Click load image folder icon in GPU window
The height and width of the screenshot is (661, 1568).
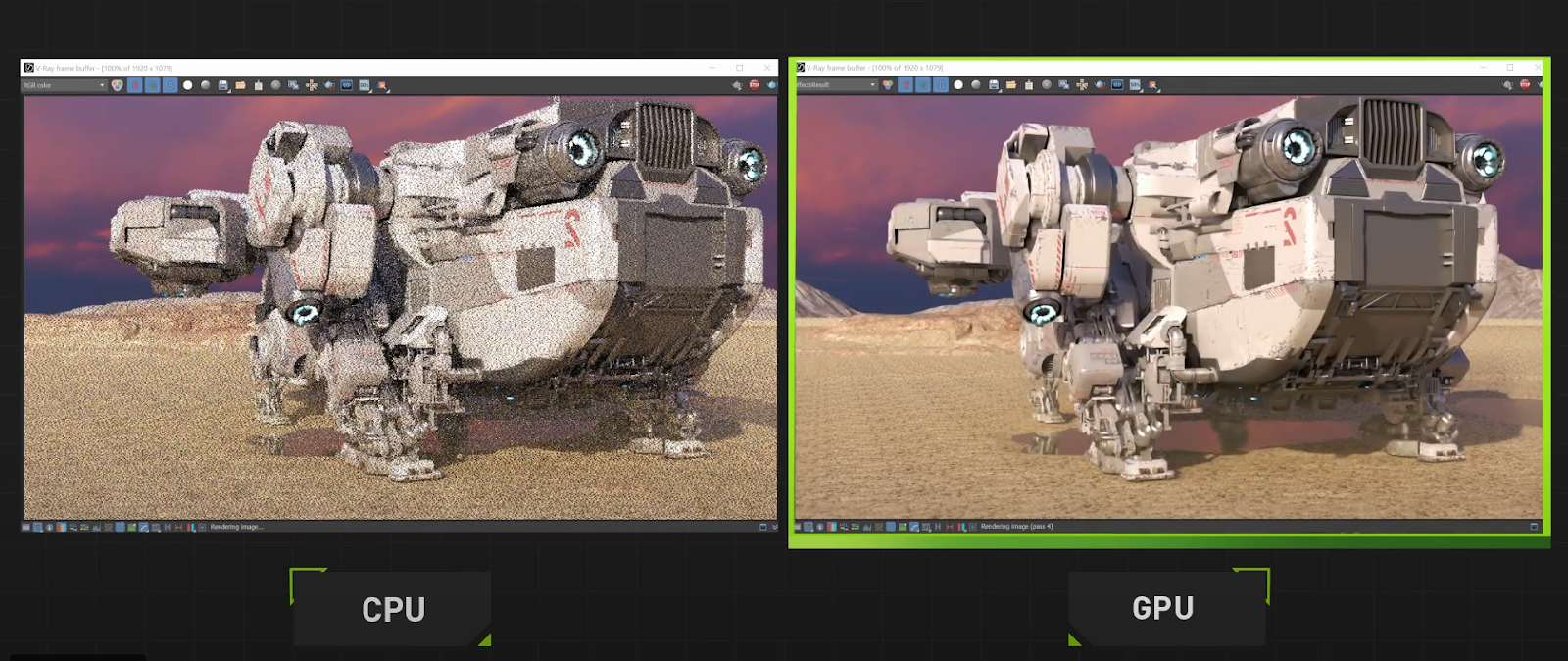pos(1011,85)
